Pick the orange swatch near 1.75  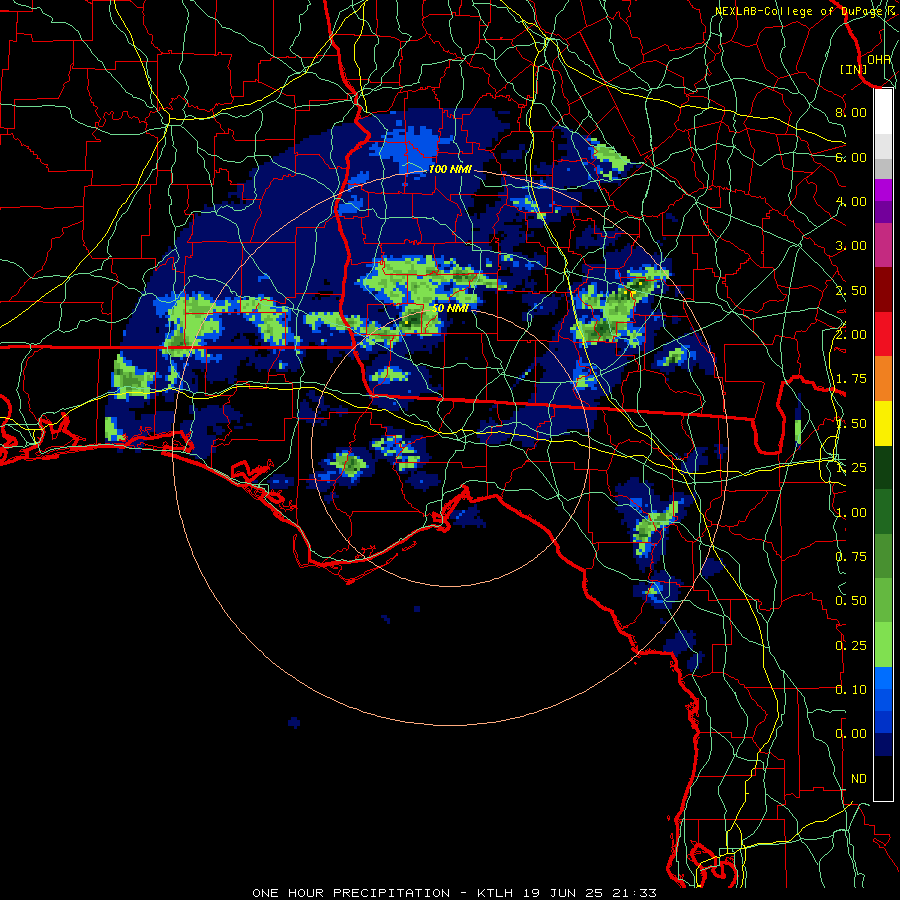tap(883, 379)
